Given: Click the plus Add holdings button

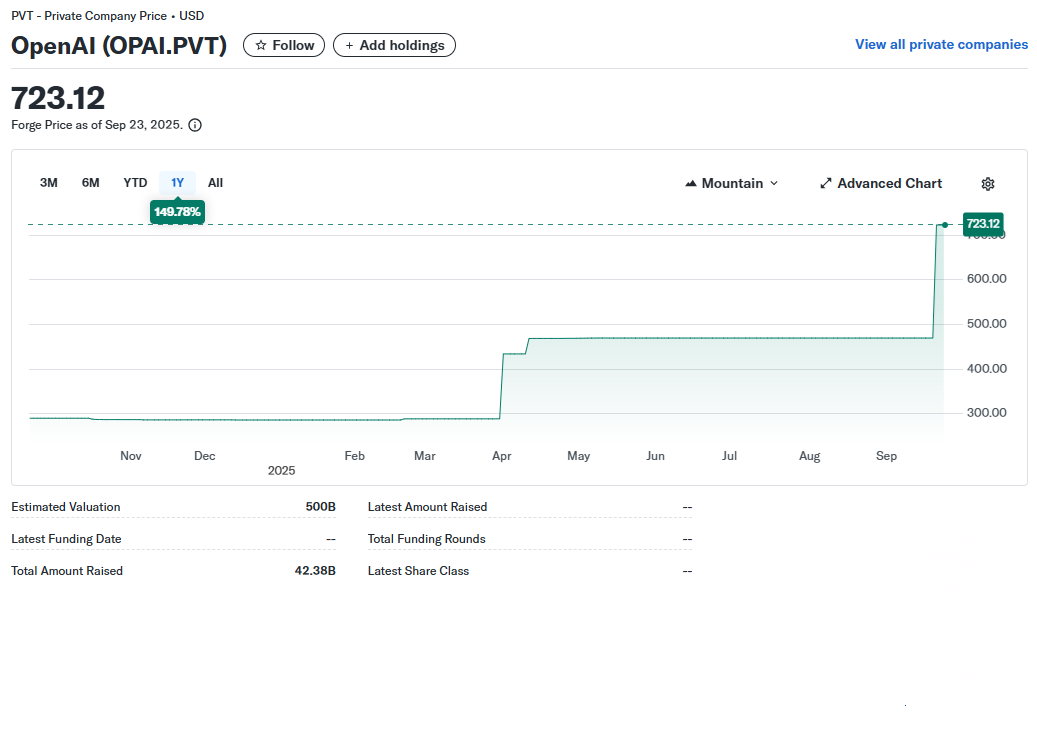Looking at the screenshot, I should click(x=394, y=45).
